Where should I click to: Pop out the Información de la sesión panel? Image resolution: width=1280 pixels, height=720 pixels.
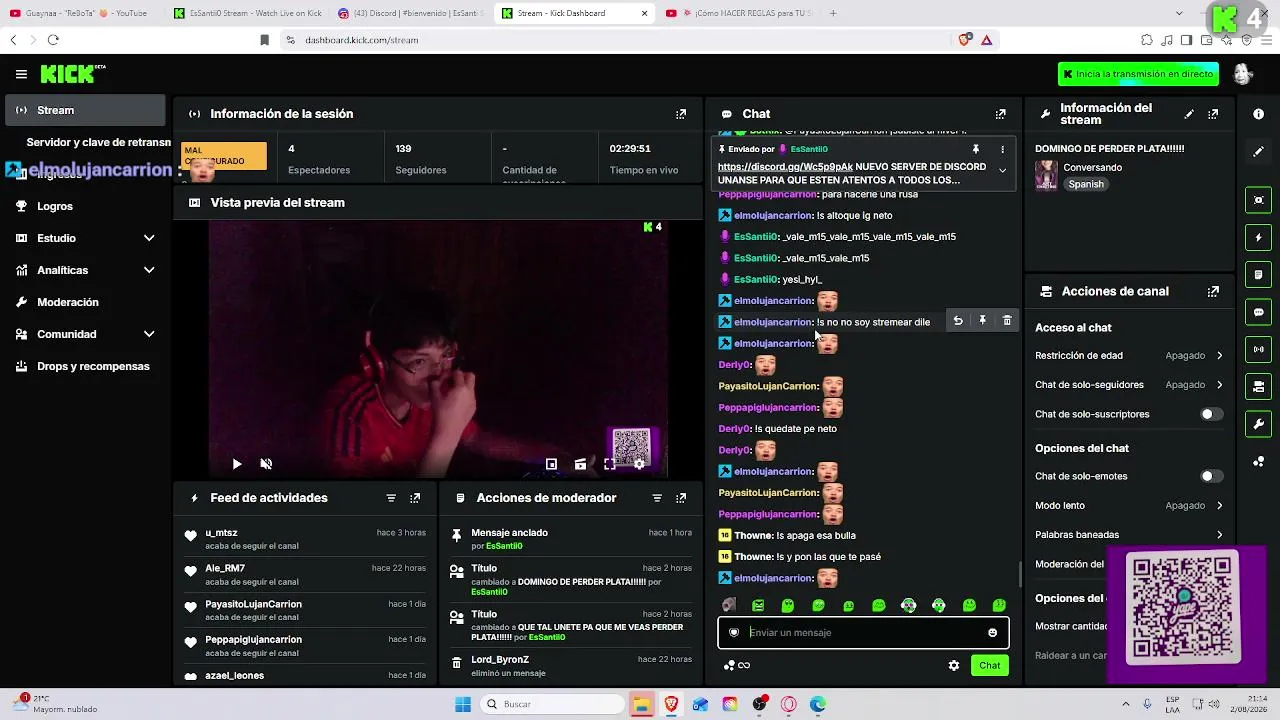coord(681,114)
